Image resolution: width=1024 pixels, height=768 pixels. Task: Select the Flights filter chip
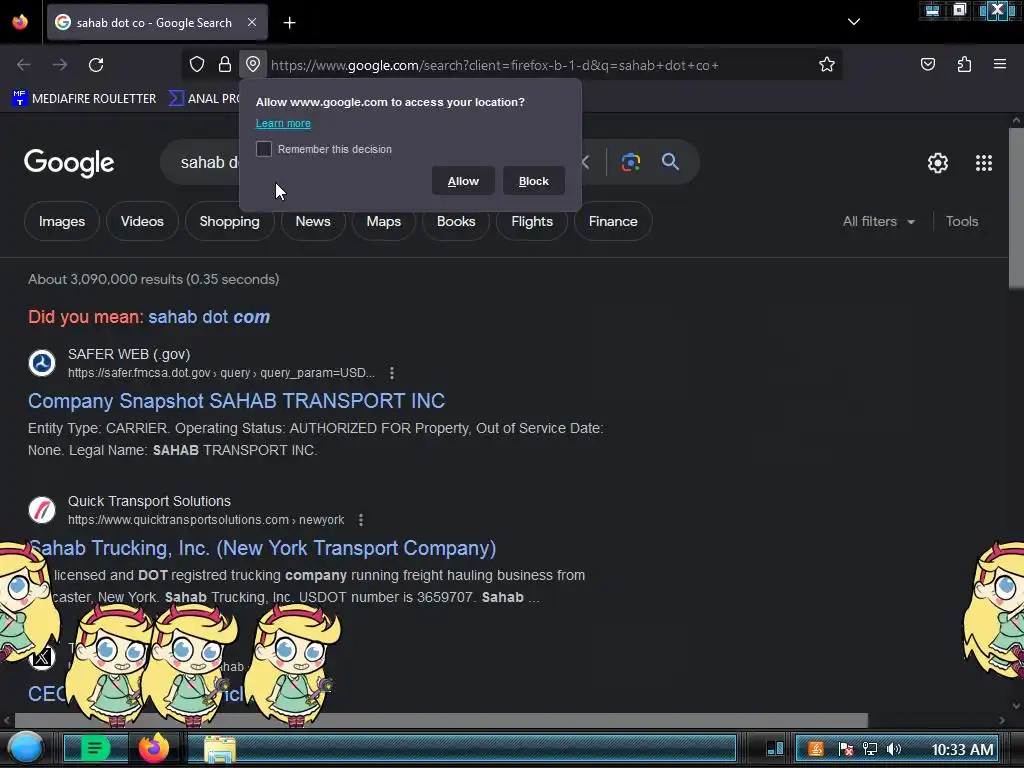tap(532, 221)
